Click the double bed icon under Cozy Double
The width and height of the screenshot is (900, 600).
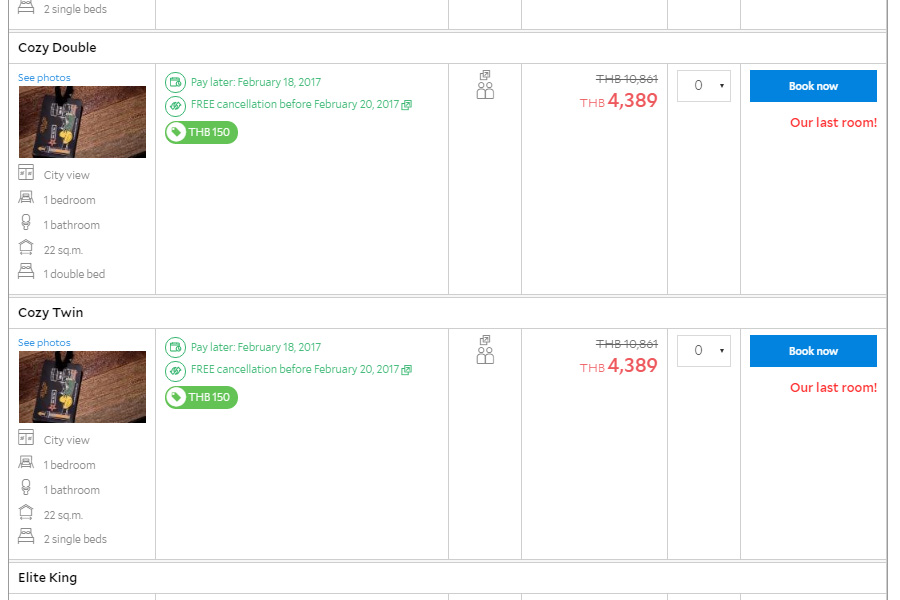click(x=26, y=272)
